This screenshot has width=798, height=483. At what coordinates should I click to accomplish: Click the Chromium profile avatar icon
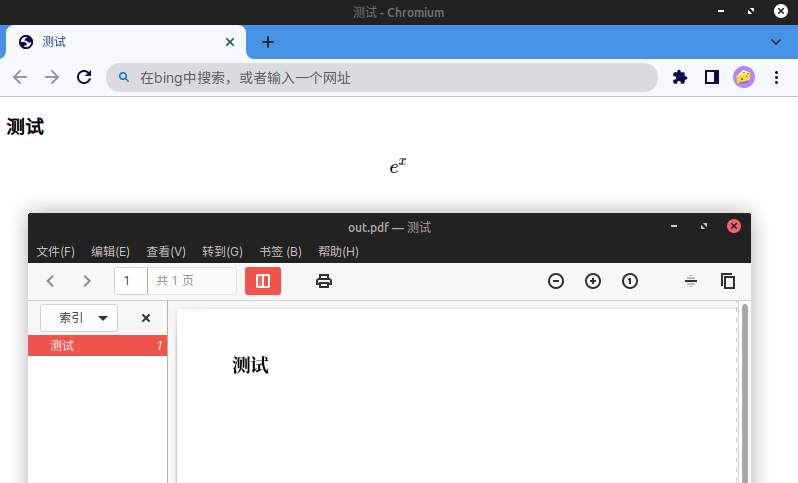point(743,77)
